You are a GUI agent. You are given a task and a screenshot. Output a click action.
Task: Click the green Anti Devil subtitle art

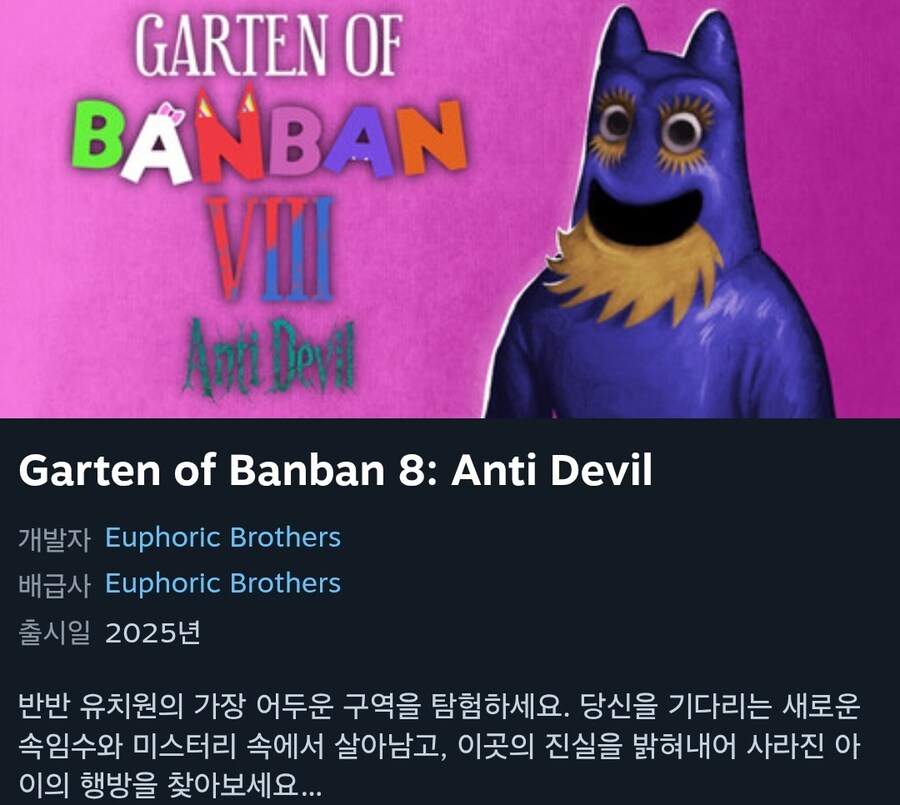[270, 356]
